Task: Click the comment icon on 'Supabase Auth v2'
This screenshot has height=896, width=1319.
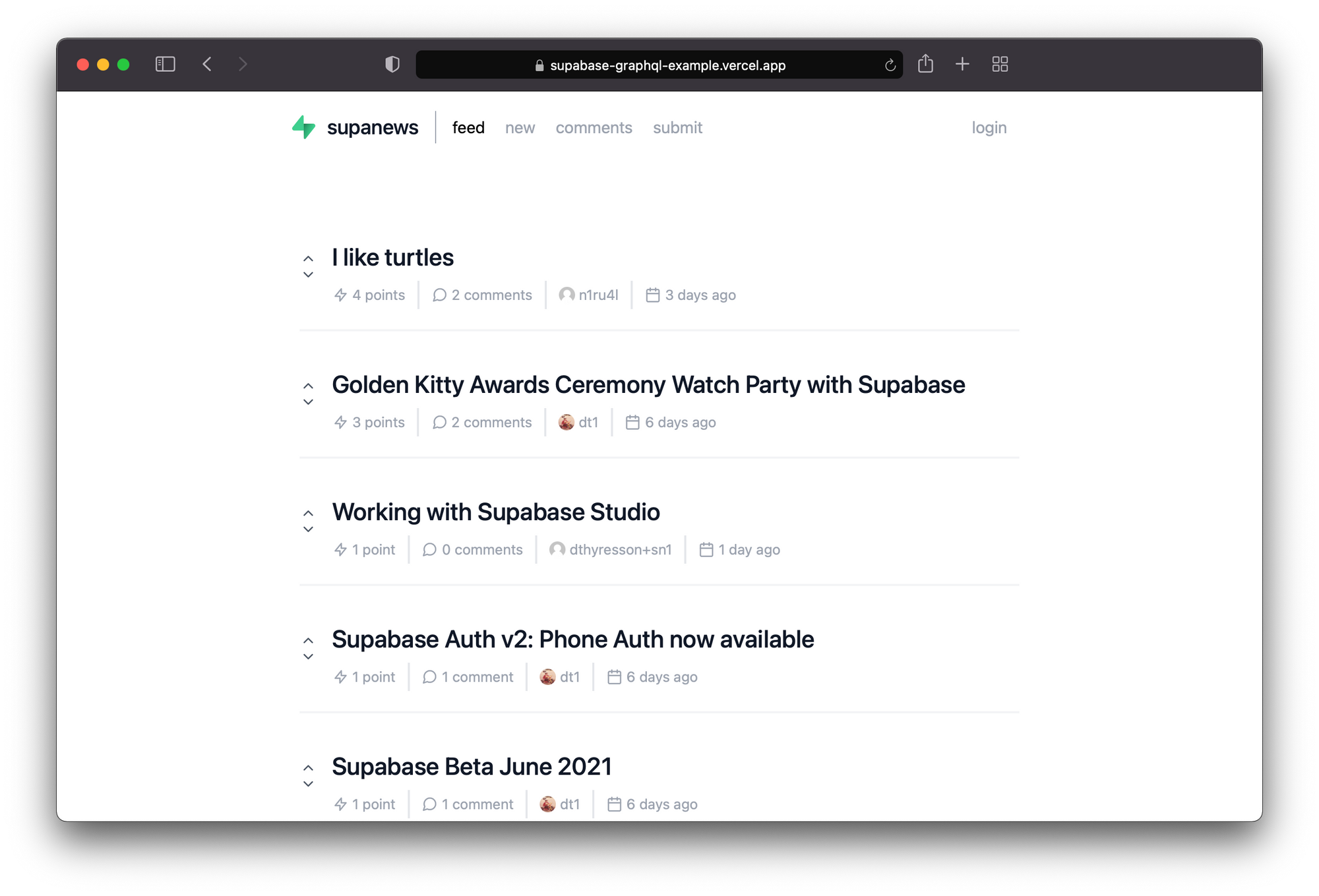Action: (428, 677)
